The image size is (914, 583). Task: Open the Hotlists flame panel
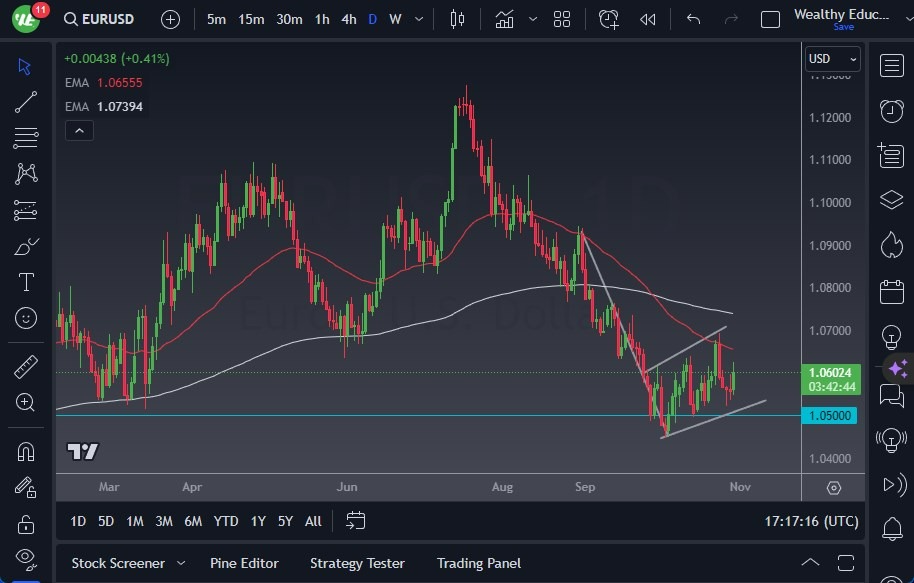891,245
